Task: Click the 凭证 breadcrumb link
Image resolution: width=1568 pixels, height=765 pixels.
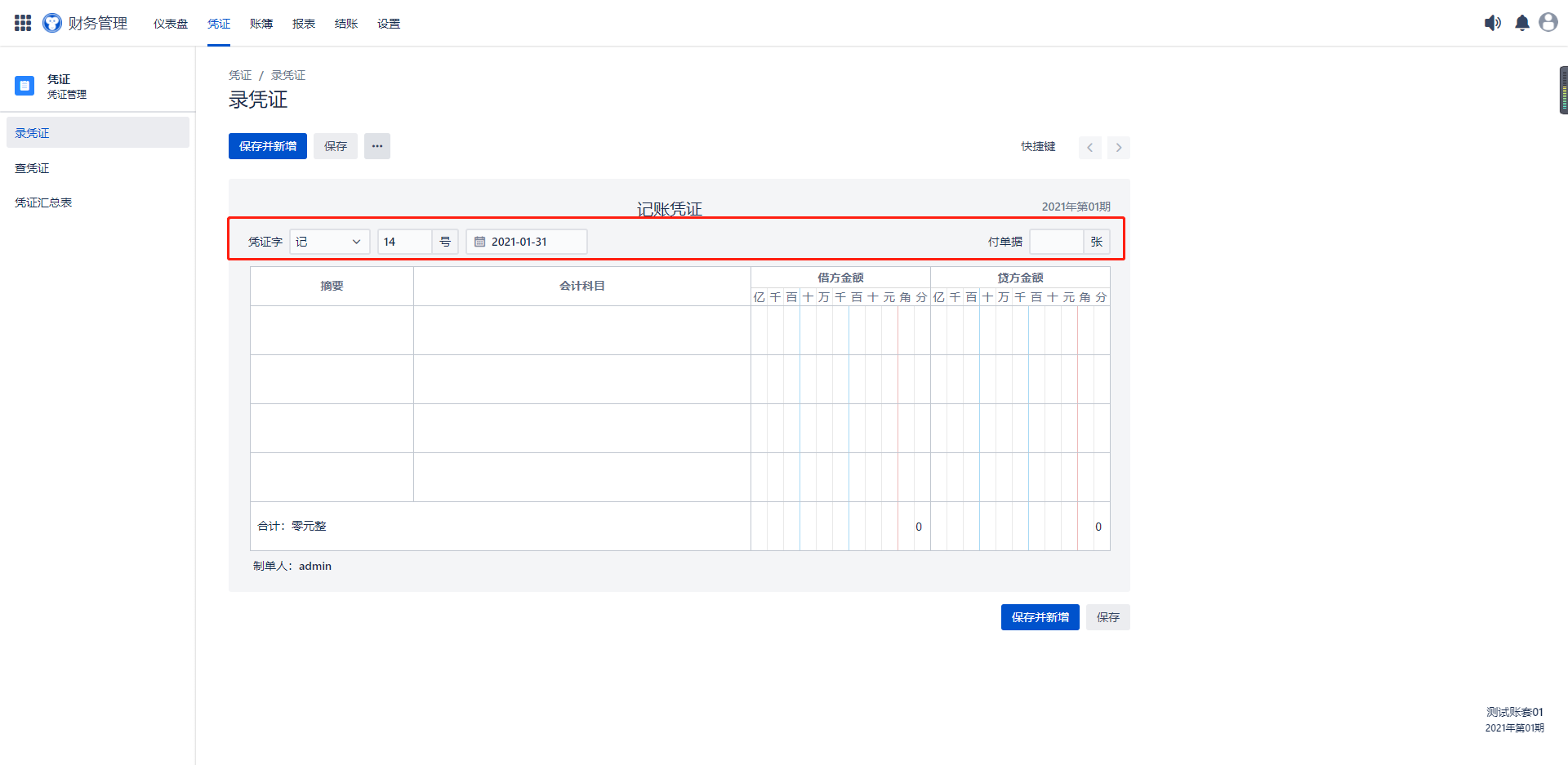Action: pos(240,75)
